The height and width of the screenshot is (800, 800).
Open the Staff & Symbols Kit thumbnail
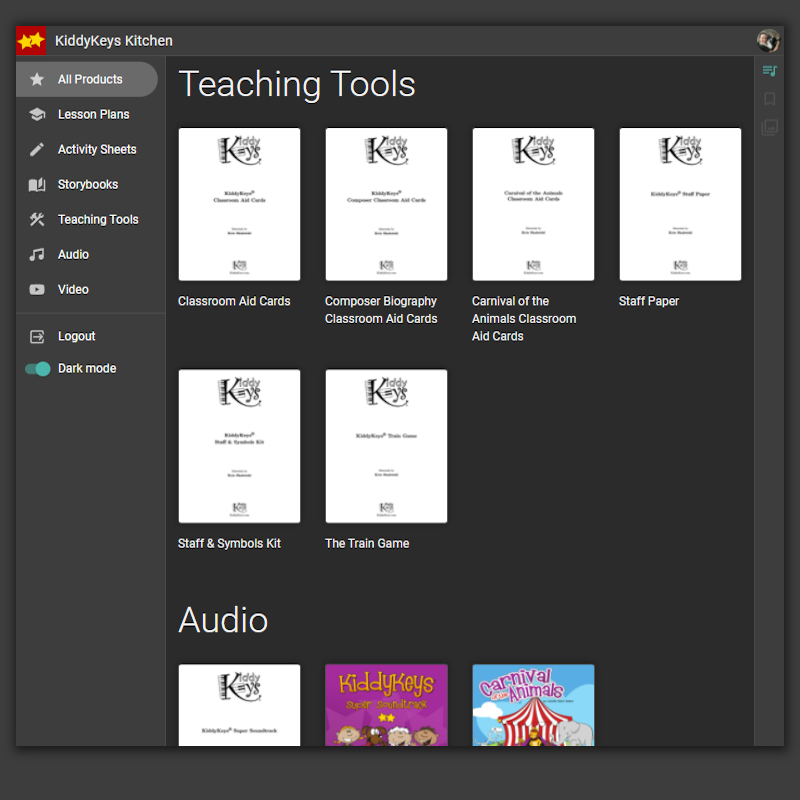[x=239, y=446]
